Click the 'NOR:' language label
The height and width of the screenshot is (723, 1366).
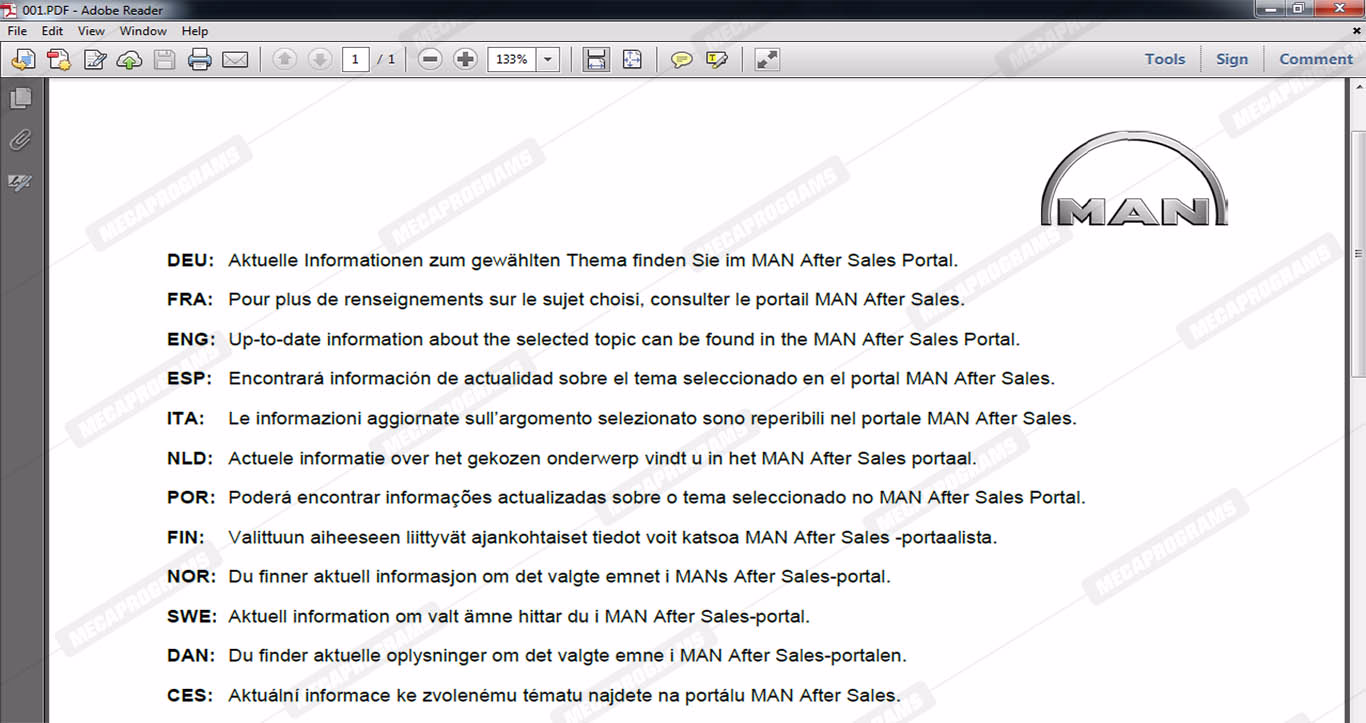click(191, 576)
